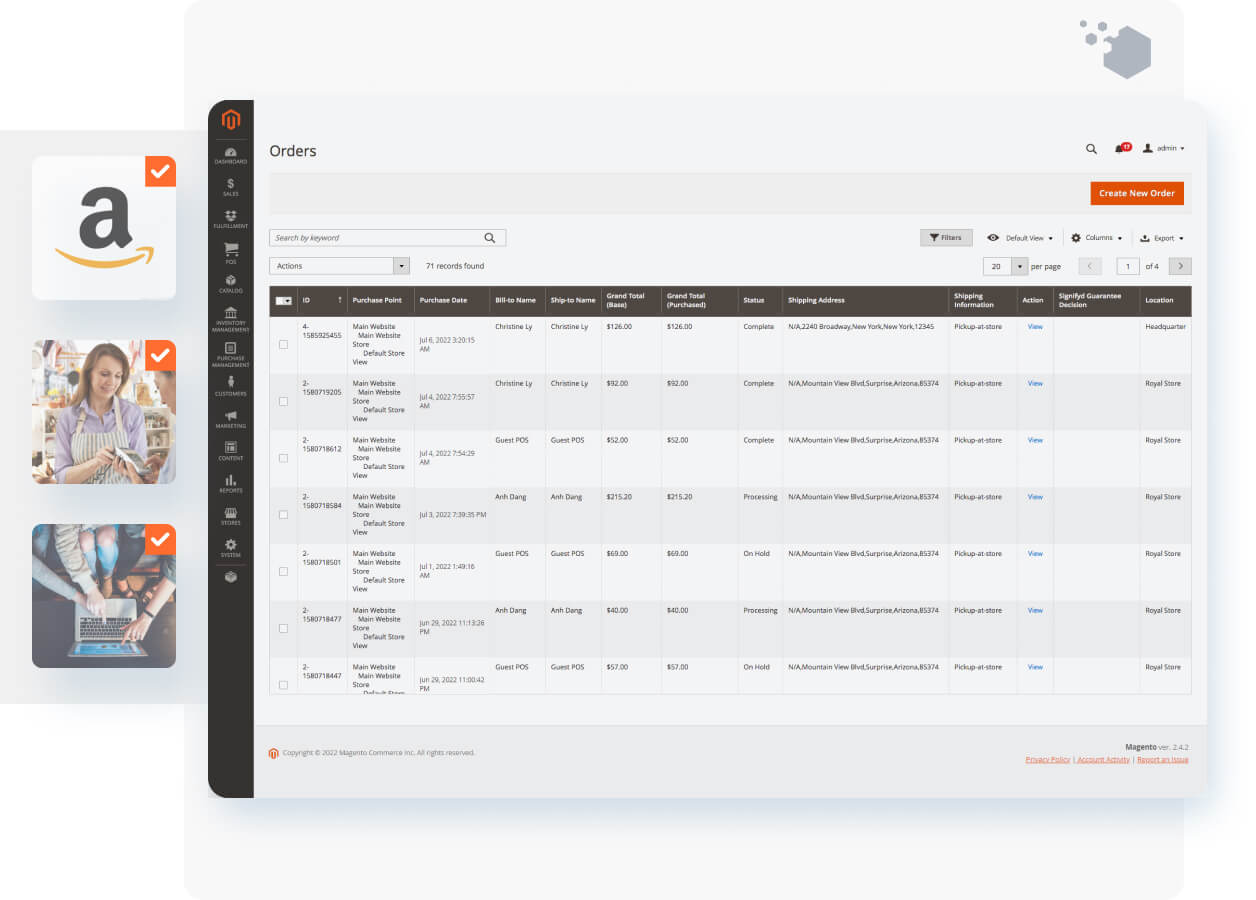Expand the Actions dropdown
Screen dimensions: 1256x900
339,266
